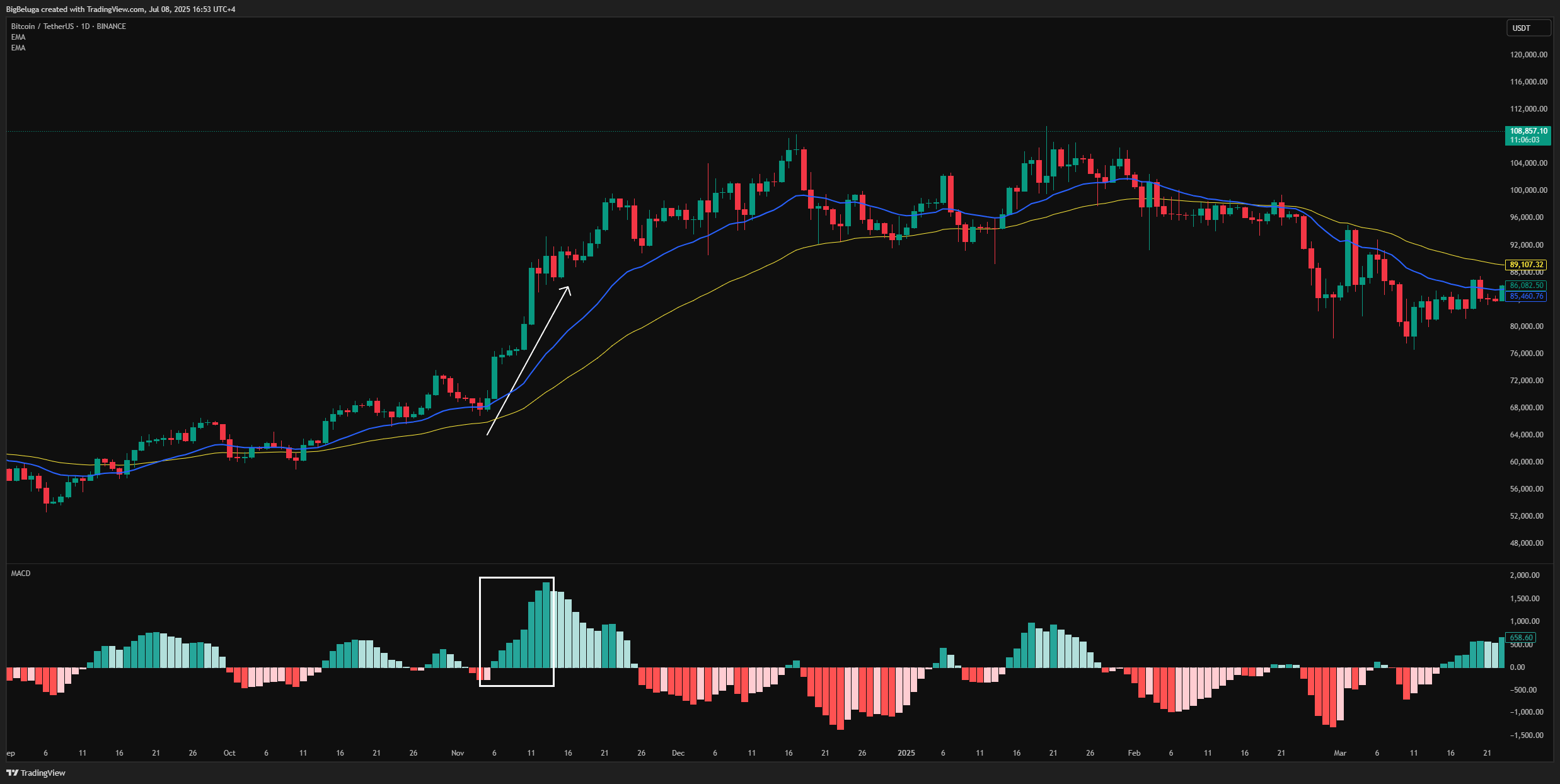Click the yellow EMA value label 89,107.32
This screenshot has width=1560, height=784.
tap(1526, 265)
